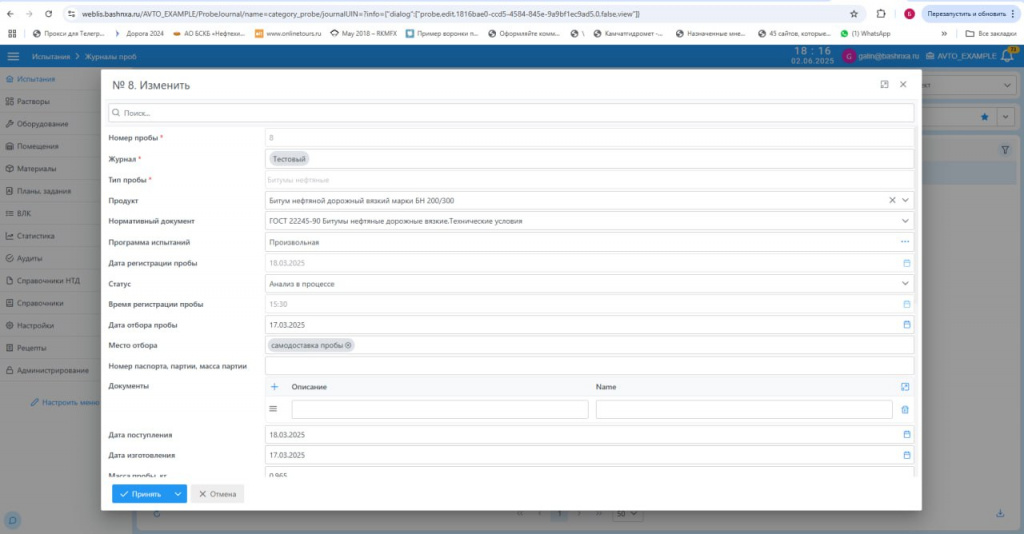Grab the document row handle icon

pyautogui.click(x=273, y=409)
